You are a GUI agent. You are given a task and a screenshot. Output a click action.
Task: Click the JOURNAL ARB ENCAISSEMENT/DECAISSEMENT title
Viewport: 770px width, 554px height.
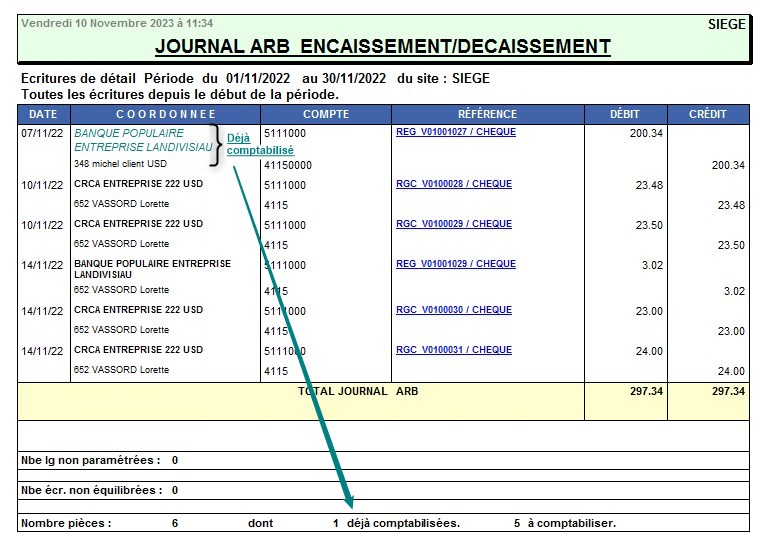point(383,46)
